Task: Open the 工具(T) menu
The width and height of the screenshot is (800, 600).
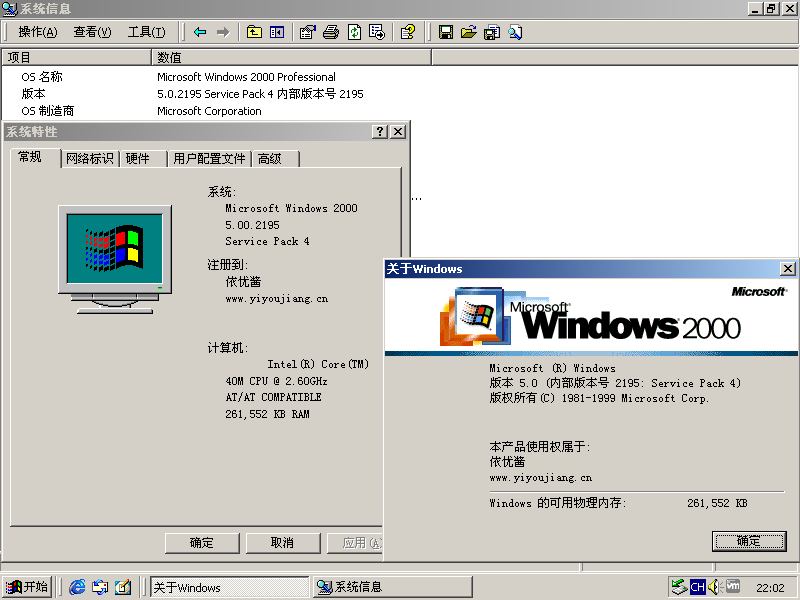Action: pyautogui.click(x=146, y=32)
